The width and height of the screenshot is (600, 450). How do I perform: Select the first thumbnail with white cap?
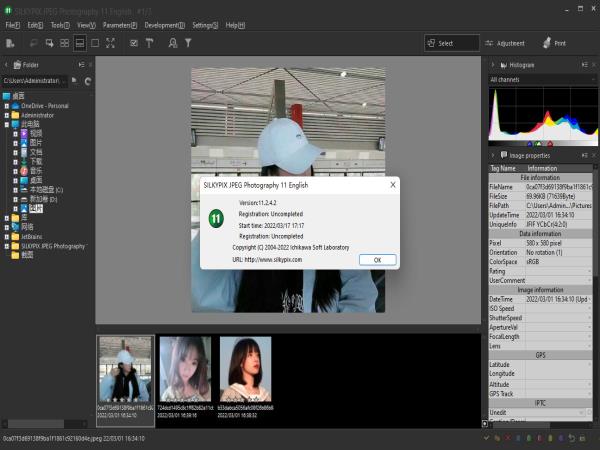(125, 380)
